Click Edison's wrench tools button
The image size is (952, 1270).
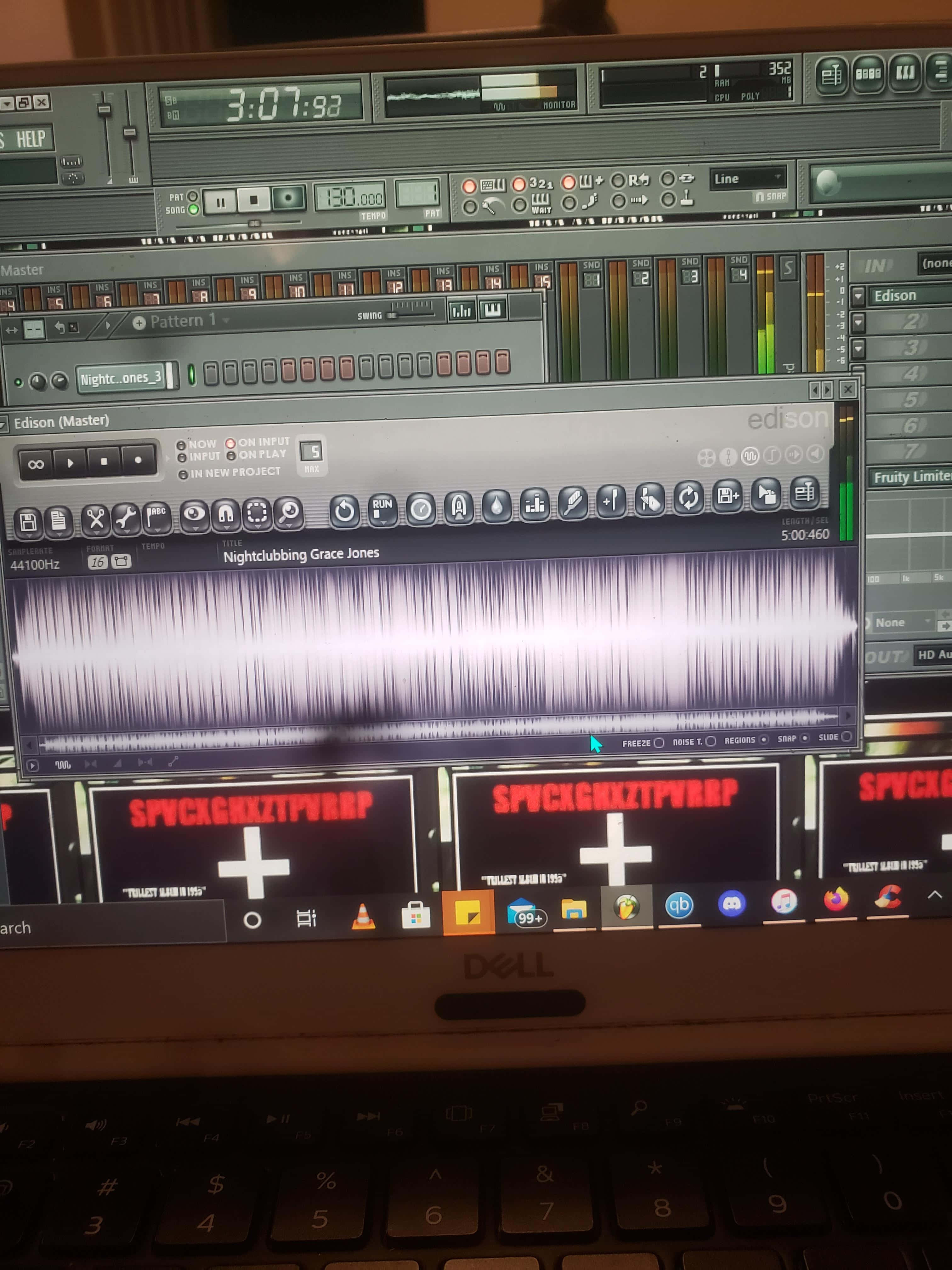(x=126, y=518)
